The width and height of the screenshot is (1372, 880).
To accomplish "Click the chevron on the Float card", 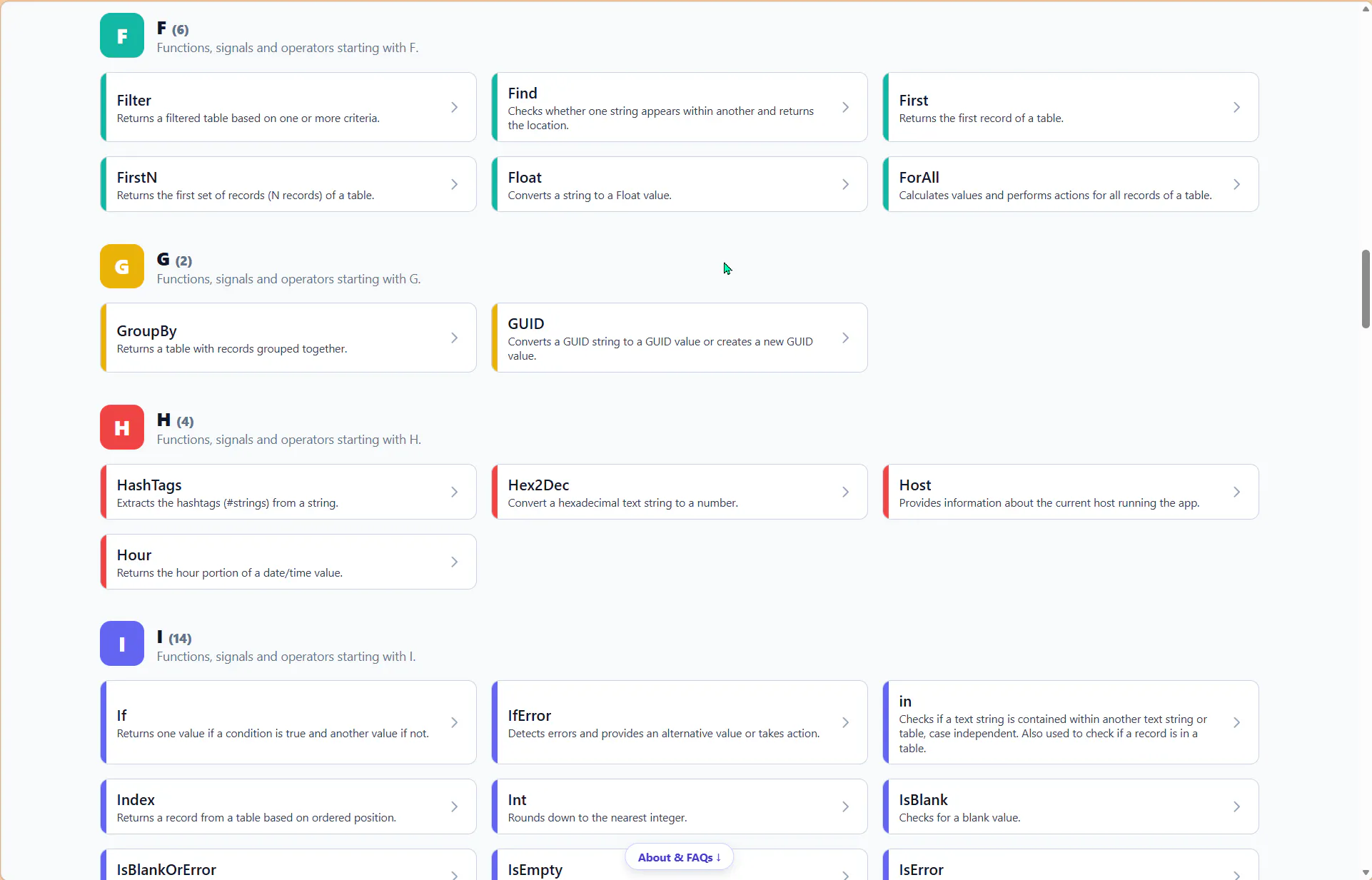I will pos(846,184).
